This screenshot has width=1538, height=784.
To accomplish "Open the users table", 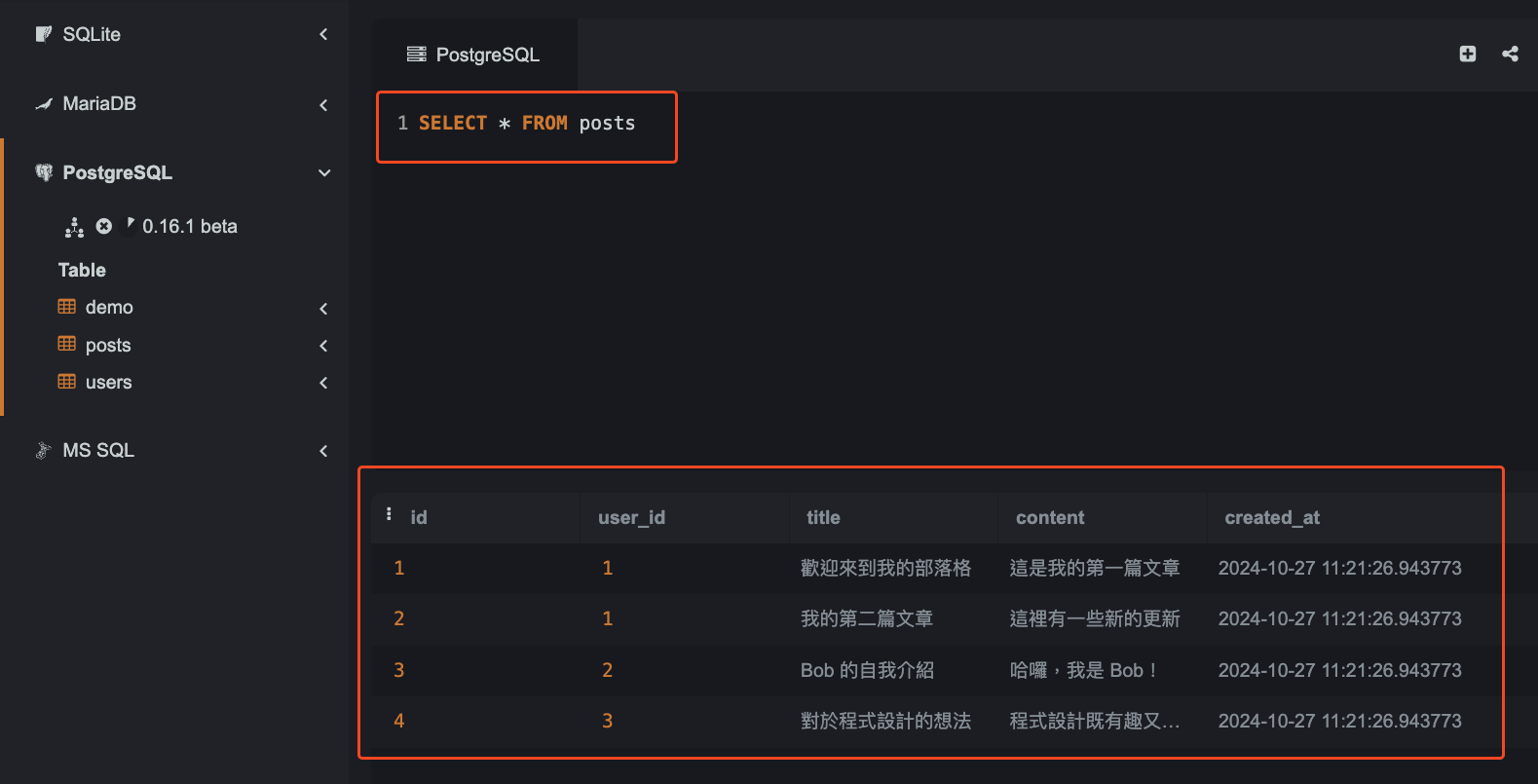I will click(108, 382).
